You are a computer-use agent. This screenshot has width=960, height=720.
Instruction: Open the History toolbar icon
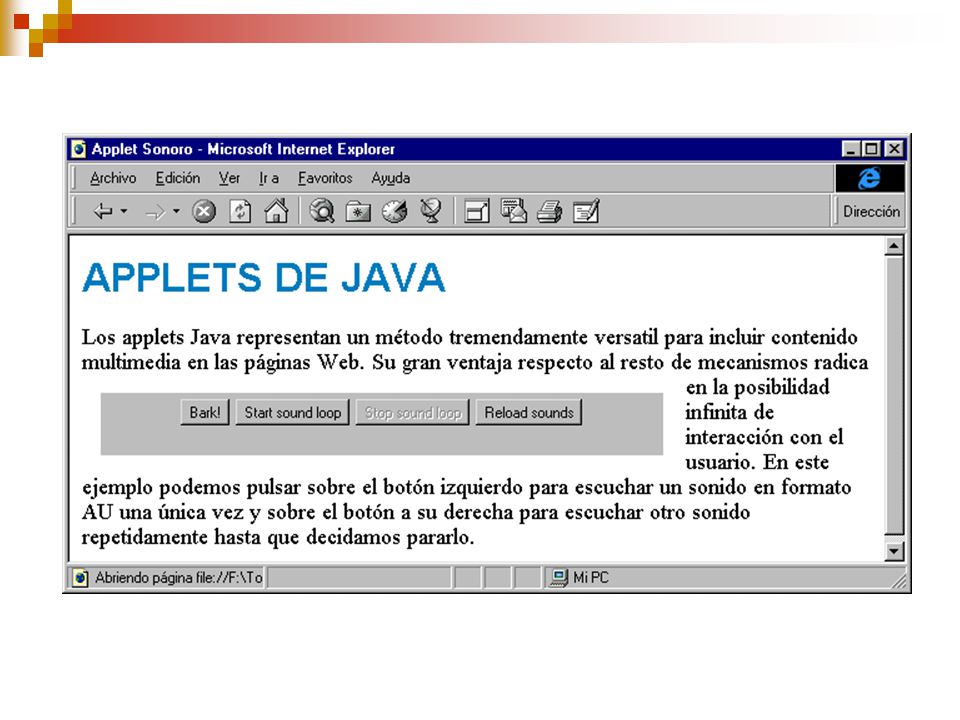tap(394, 212)
